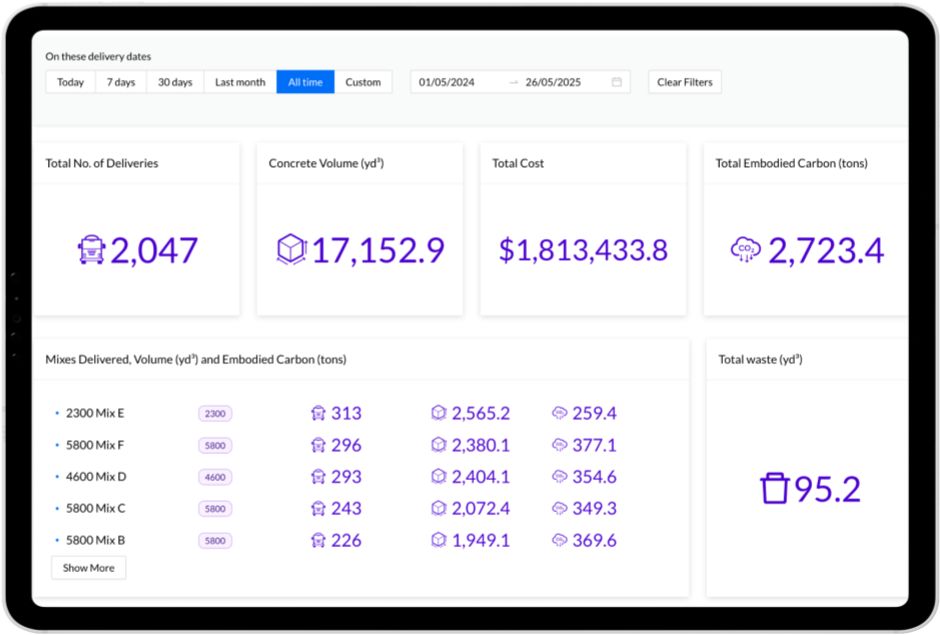
Task: Click the truck icon in 5800 Mix B row
Action: point(318,540)
